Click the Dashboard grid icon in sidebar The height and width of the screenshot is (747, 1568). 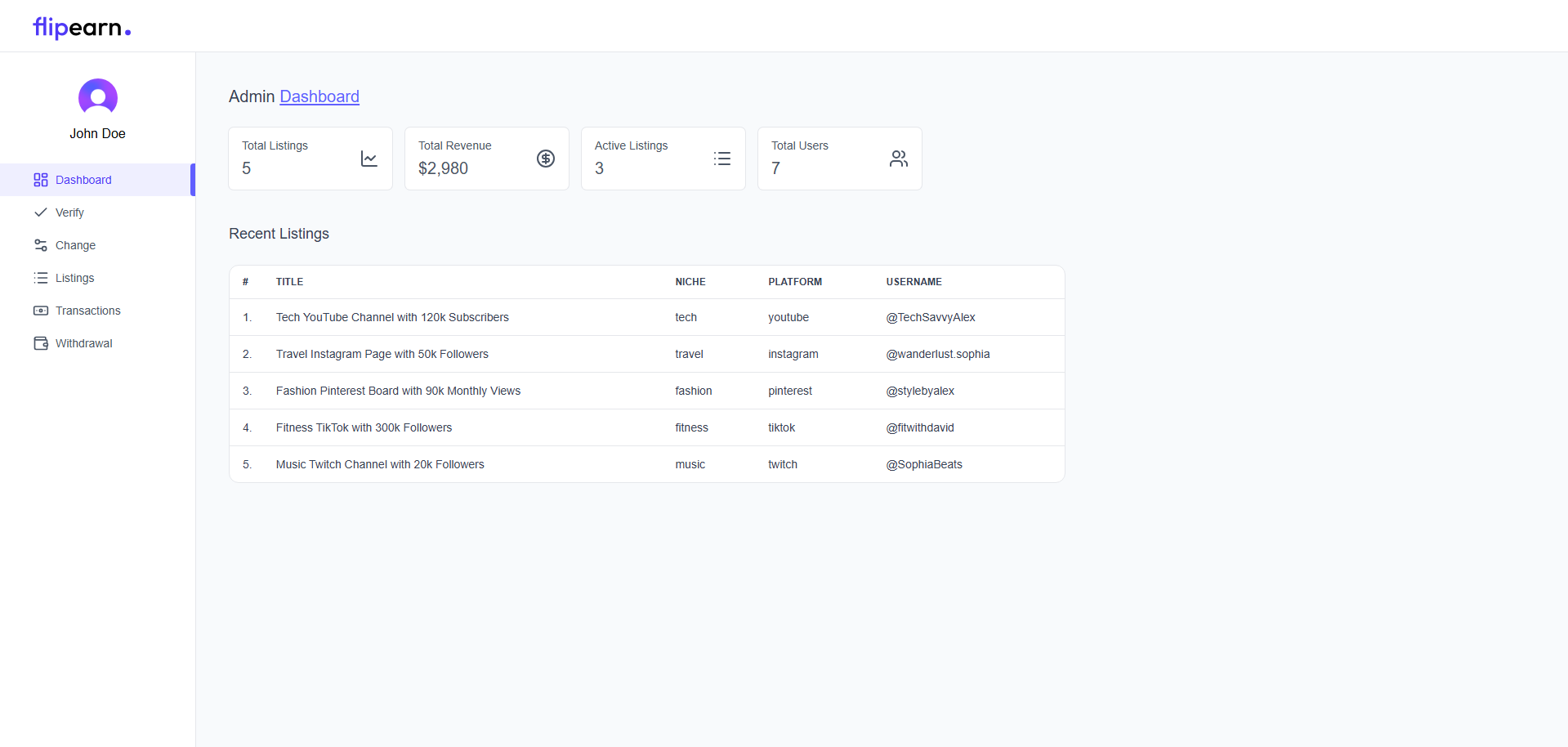click(41, 180)
